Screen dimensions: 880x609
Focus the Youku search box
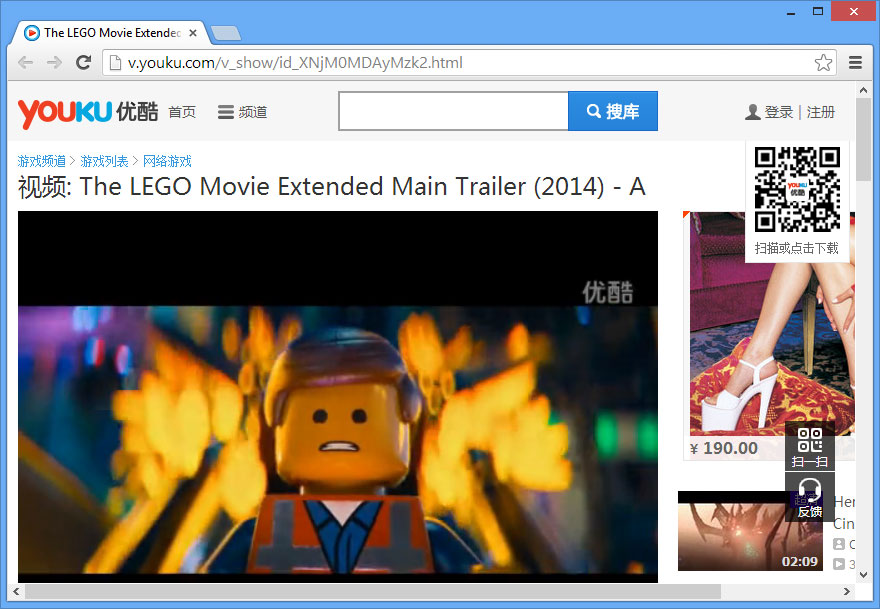click(453, 111)
